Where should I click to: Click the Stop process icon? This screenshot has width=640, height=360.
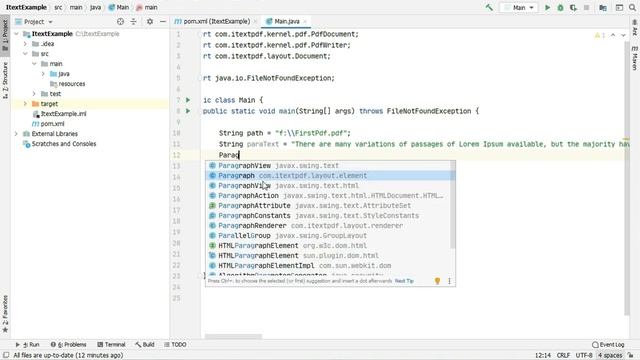[587, 7]
